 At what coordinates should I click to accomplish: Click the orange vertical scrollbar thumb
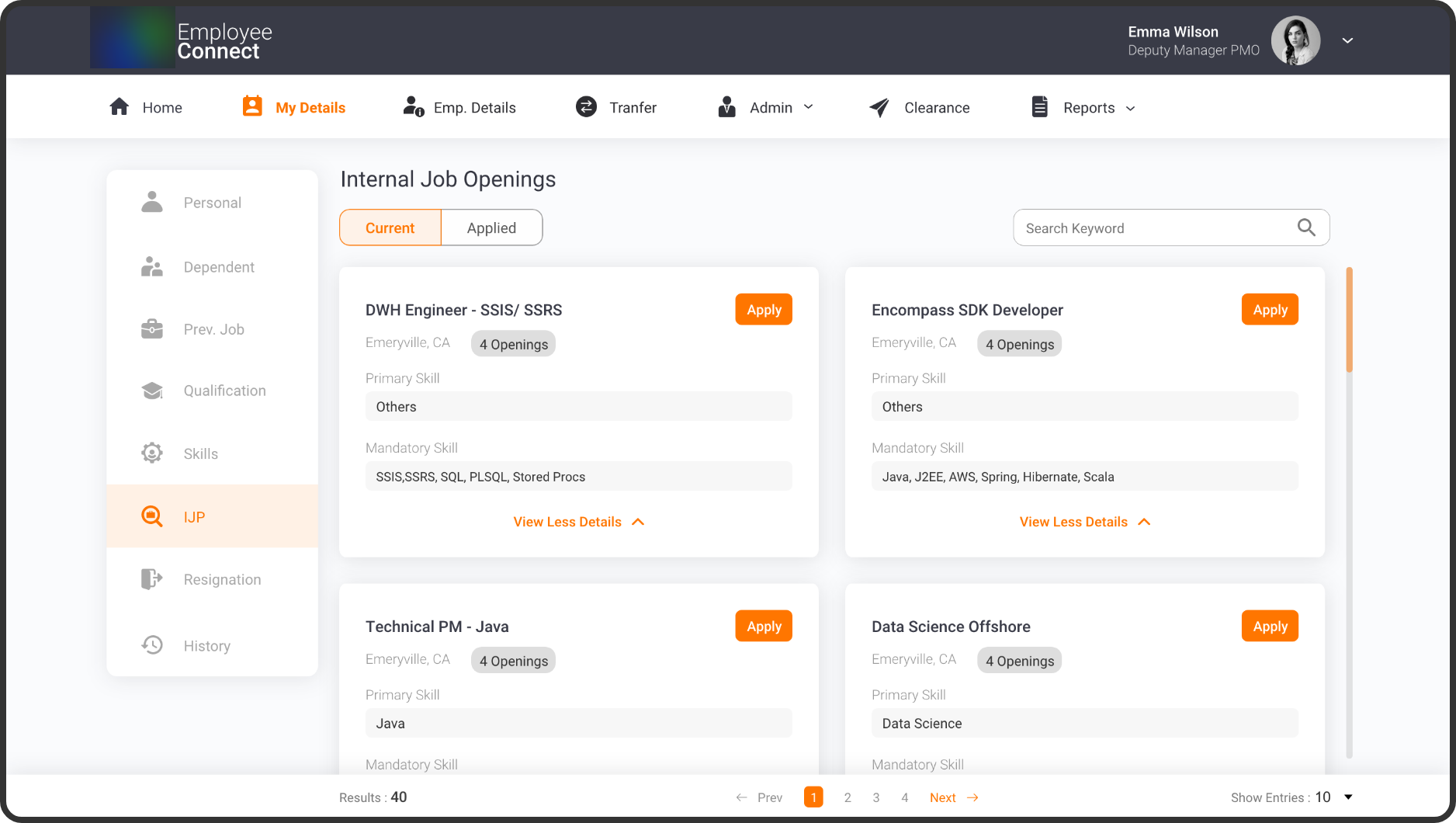click(1349, 319)
